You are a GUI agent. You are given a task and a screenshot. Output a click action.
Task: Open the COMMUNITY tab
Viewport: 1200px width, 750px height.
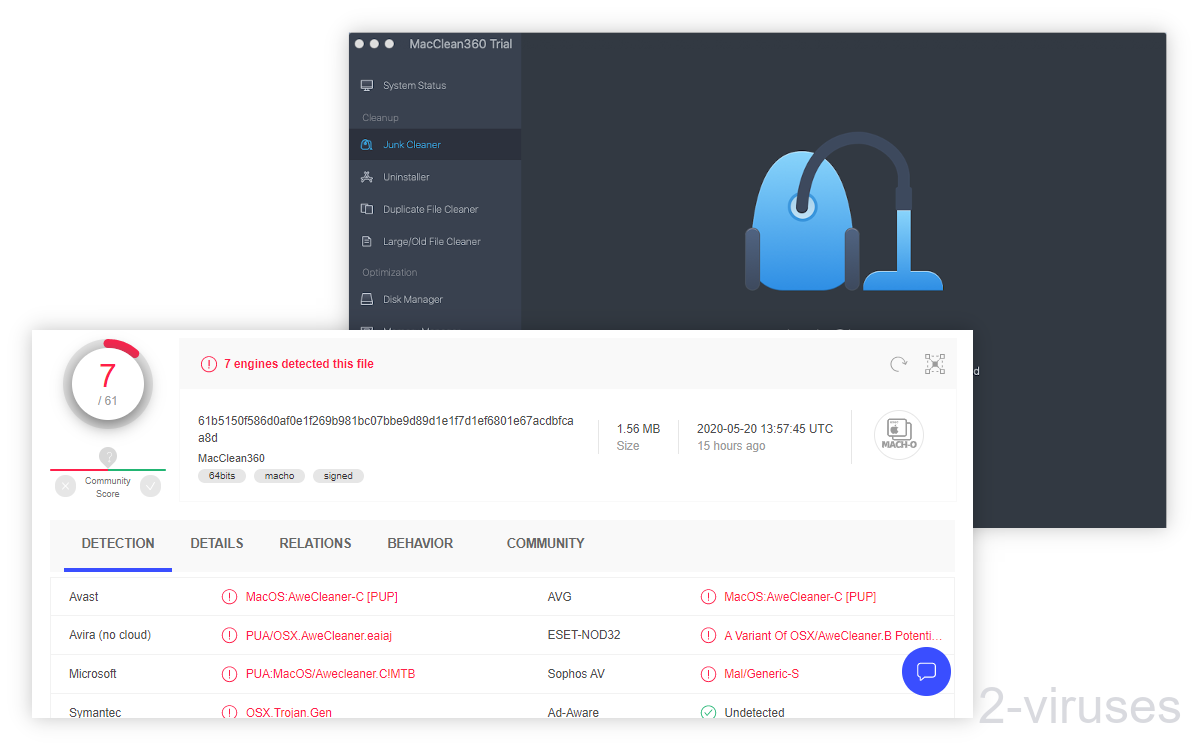pos(545,543)
